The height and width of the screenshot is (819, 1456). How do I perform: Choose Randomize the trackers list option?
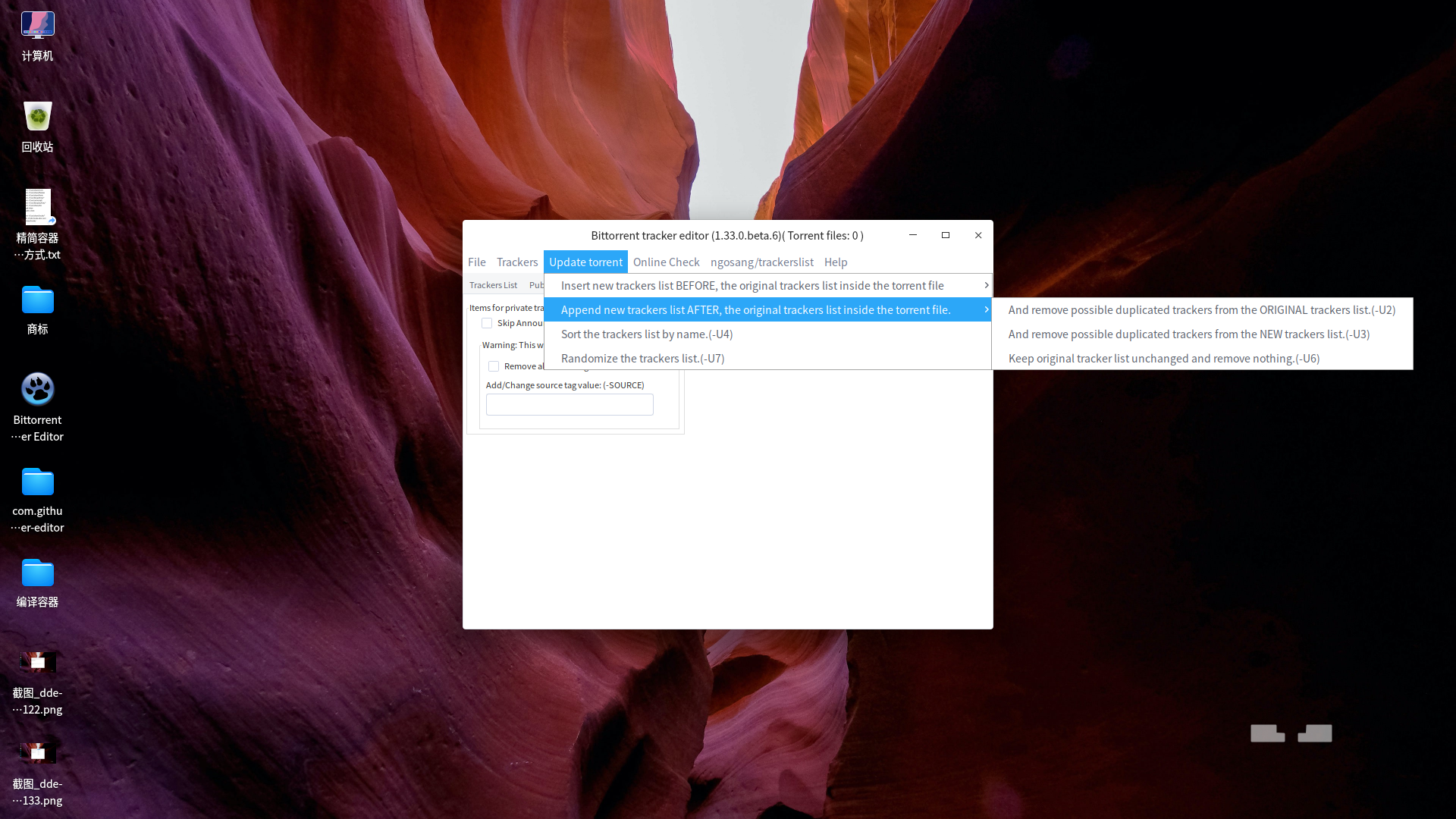coord(642,359)
